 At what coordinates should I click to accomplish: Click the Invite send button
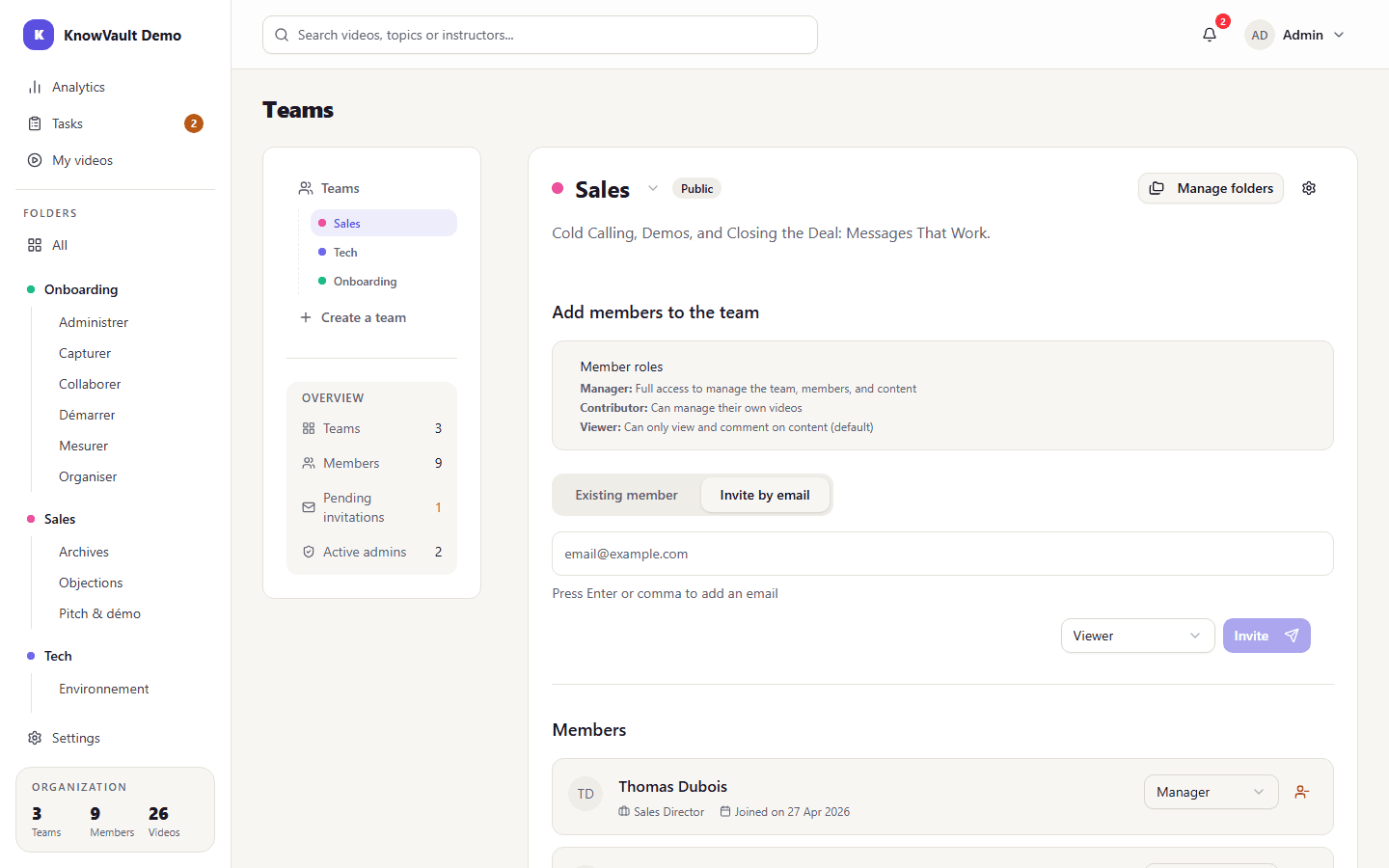tap(1266, 636)
